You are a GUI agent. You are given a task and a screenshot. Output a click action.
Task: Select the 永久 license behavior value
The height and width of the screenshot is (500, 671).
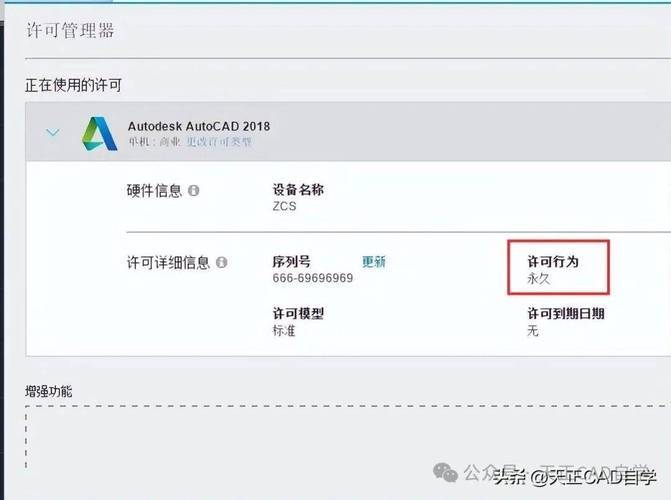538,279
